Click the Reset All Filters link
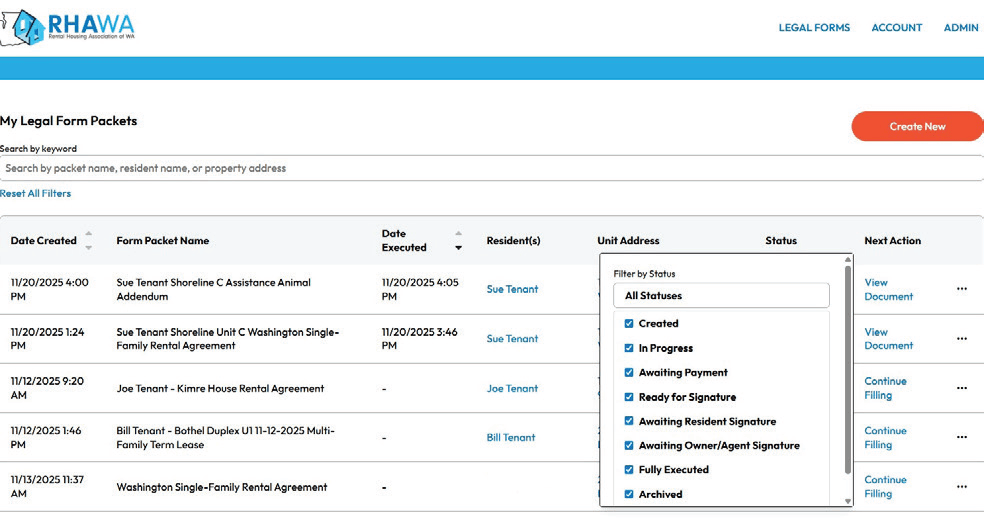The image size is (984, 518). coord(36,194)
